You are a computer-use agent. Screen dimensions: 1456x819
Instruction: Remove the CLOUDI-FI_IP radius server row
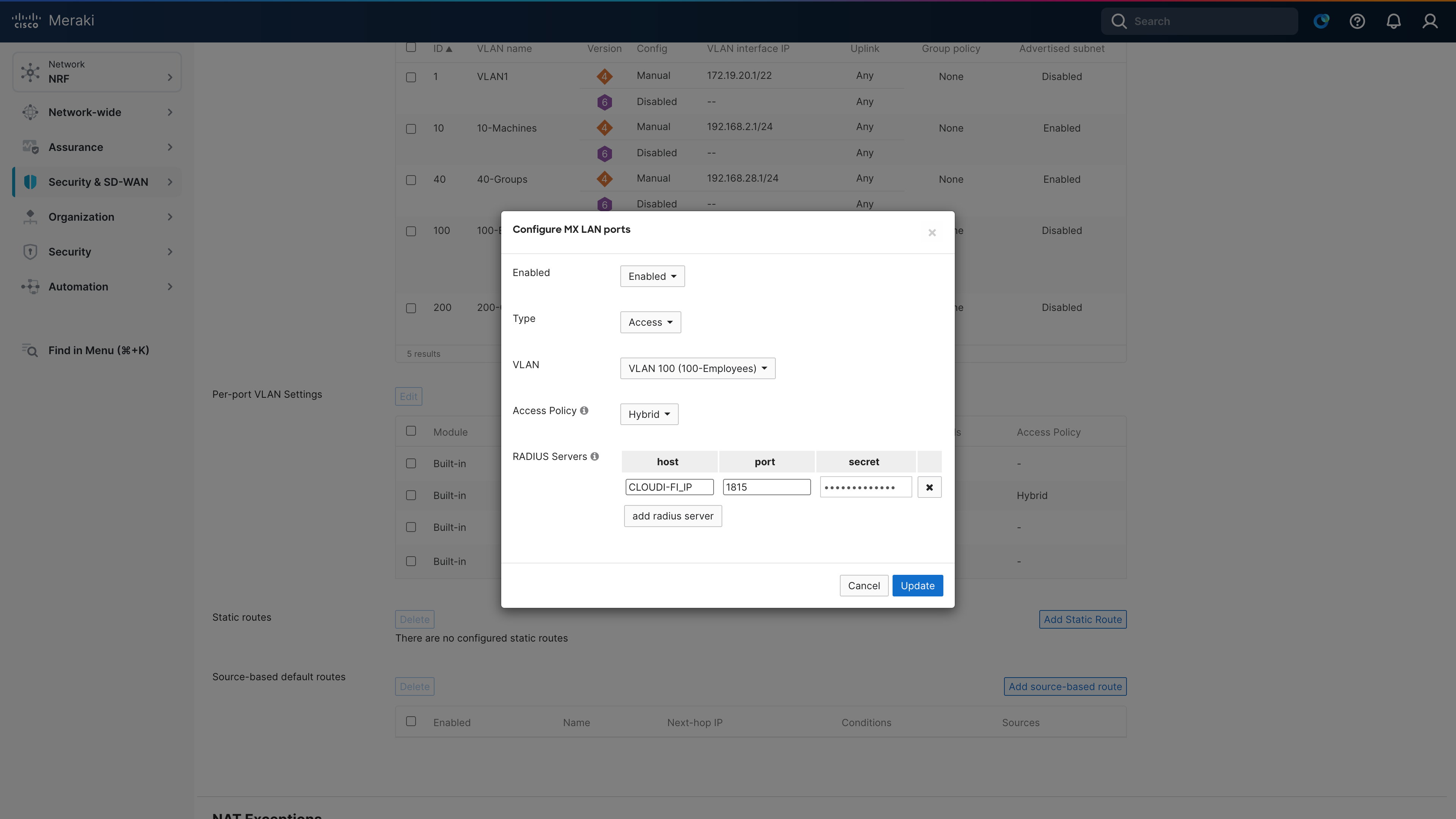[929, 487]
